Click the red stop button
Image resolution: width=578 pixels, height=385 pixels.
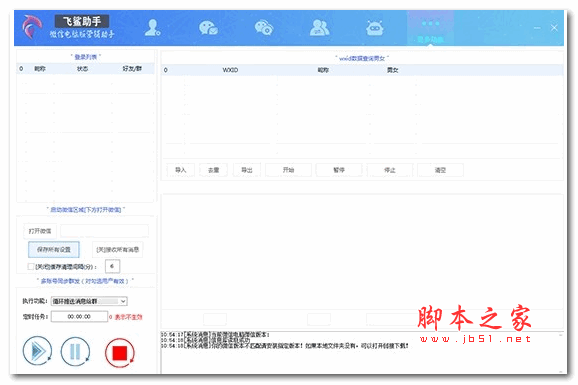[119, 353]
